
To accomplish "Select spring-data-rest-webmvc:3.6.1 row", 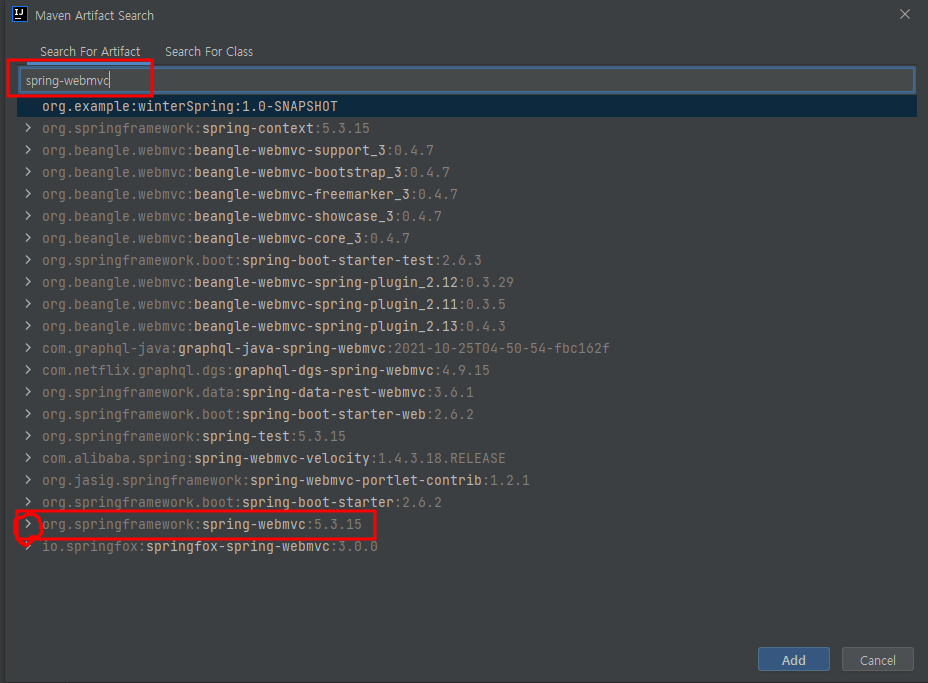I will [467, 392].
